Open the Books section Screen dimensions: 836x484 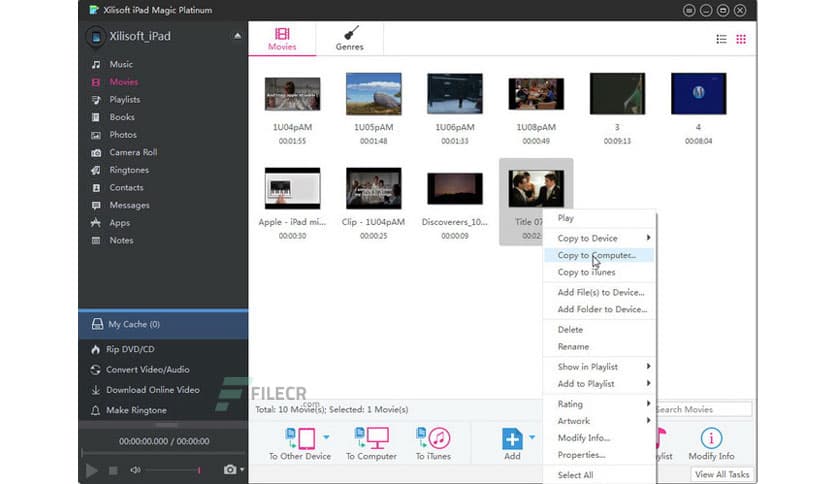tap(122, 117)
